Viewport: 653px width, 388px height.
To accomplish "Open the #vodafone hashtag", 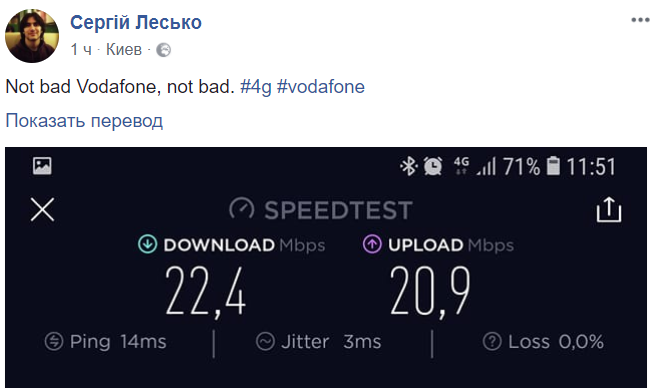I will 321,87.
